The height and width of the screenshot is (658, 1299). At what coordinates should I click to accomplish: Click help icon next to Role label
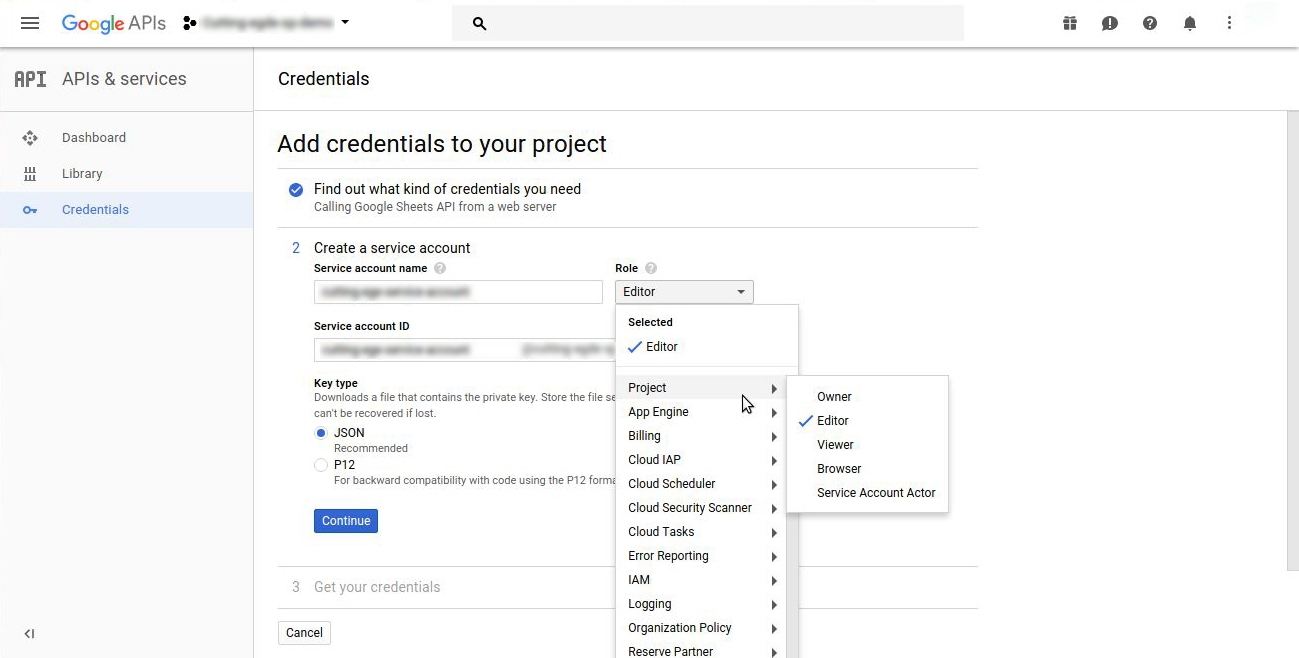(651, 268)
